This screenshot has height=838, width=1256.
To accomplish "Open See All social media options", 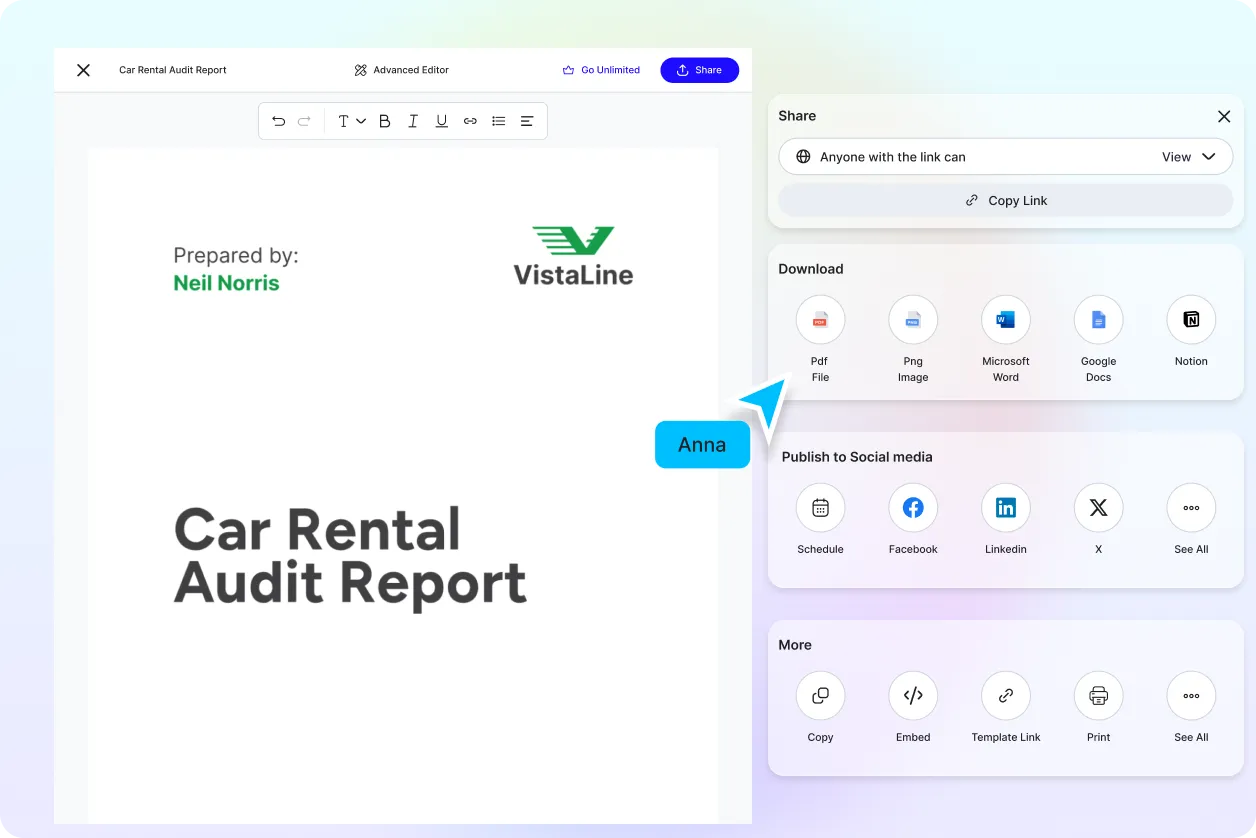I will pos(1190,507).
